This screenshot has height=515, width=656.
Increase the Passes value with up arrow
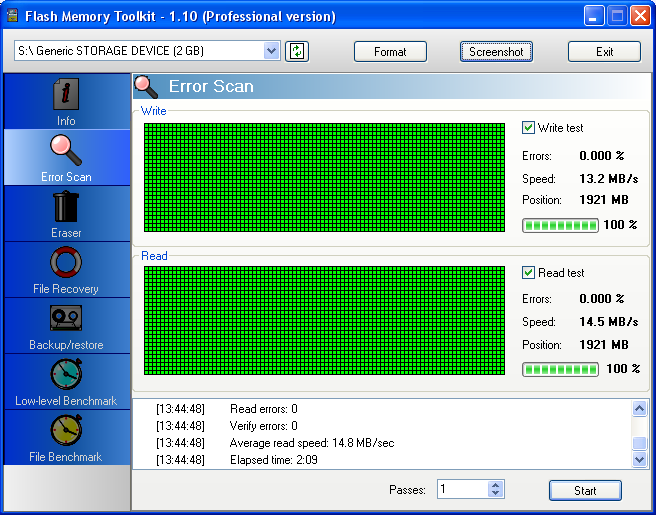pyautogui.click(x=495, y=485)
